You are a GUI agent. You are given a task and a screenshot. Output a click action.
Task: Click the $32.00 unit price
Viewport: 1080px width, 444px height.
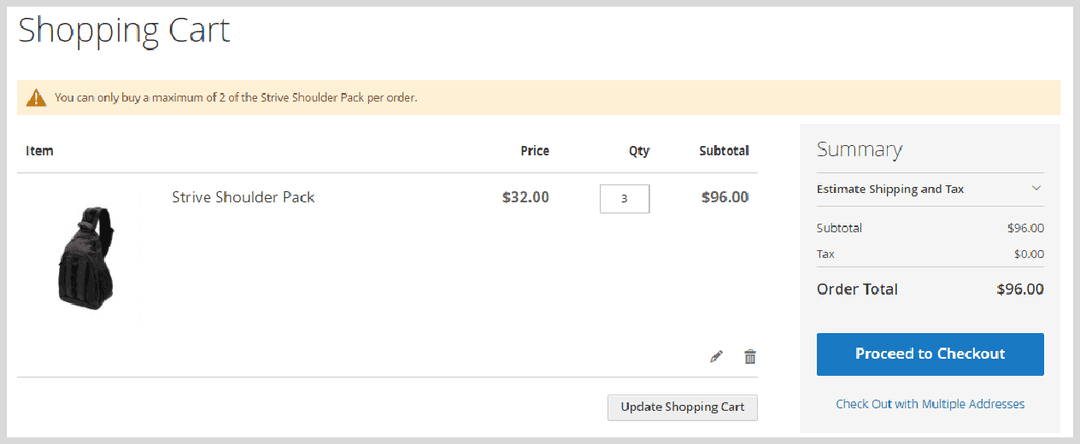pos(525,197)
